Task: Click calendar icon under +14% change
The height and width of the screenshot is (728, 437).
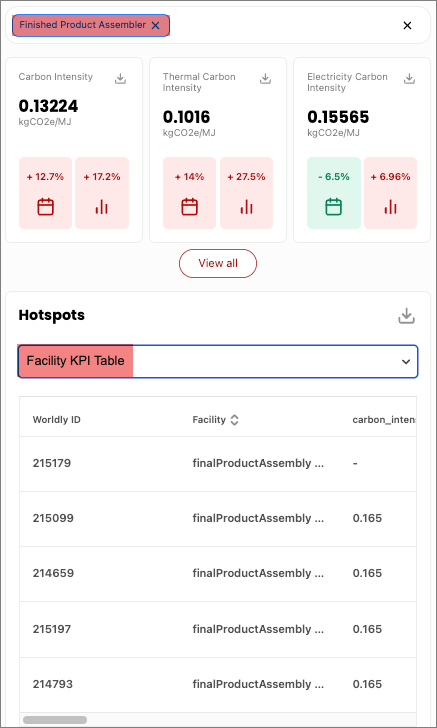Action: tap(189, 207)
